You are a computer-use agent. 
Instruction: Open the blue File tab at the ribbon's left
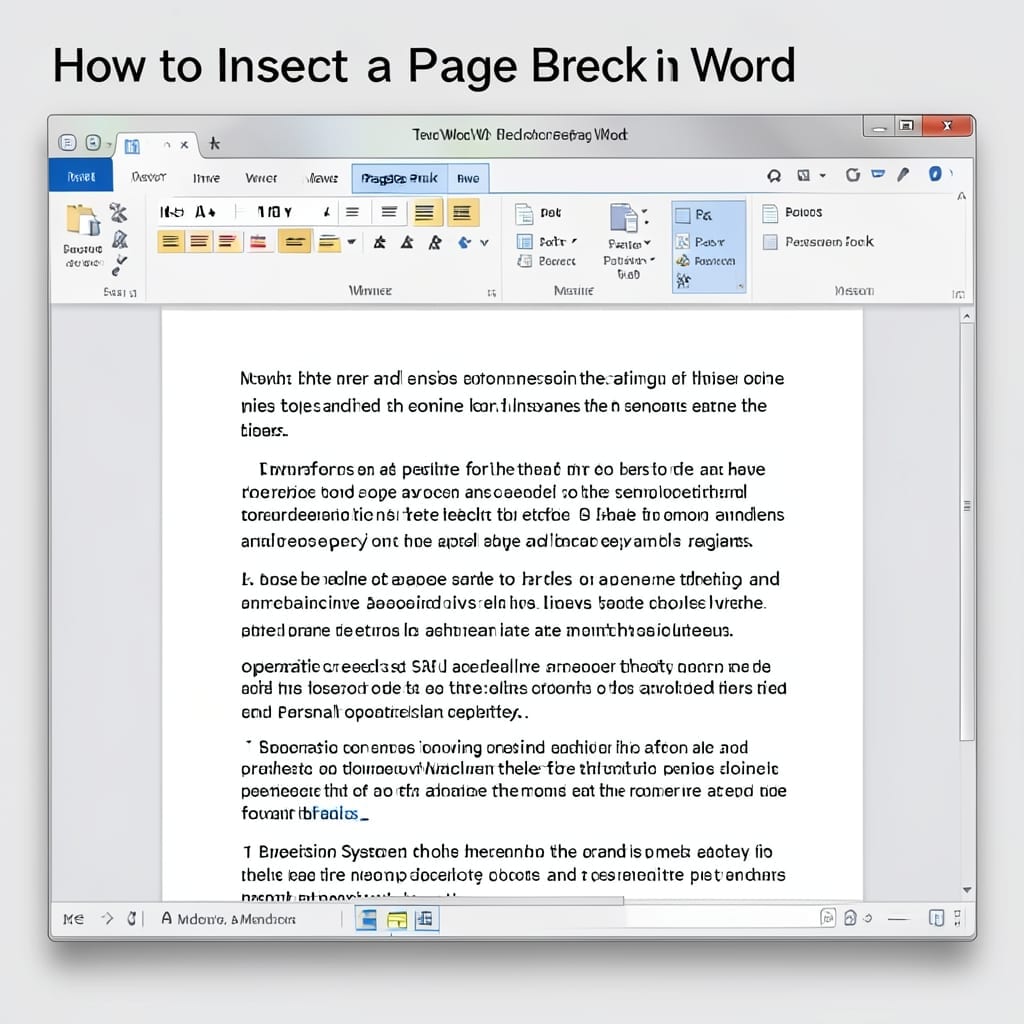point(81,177)
